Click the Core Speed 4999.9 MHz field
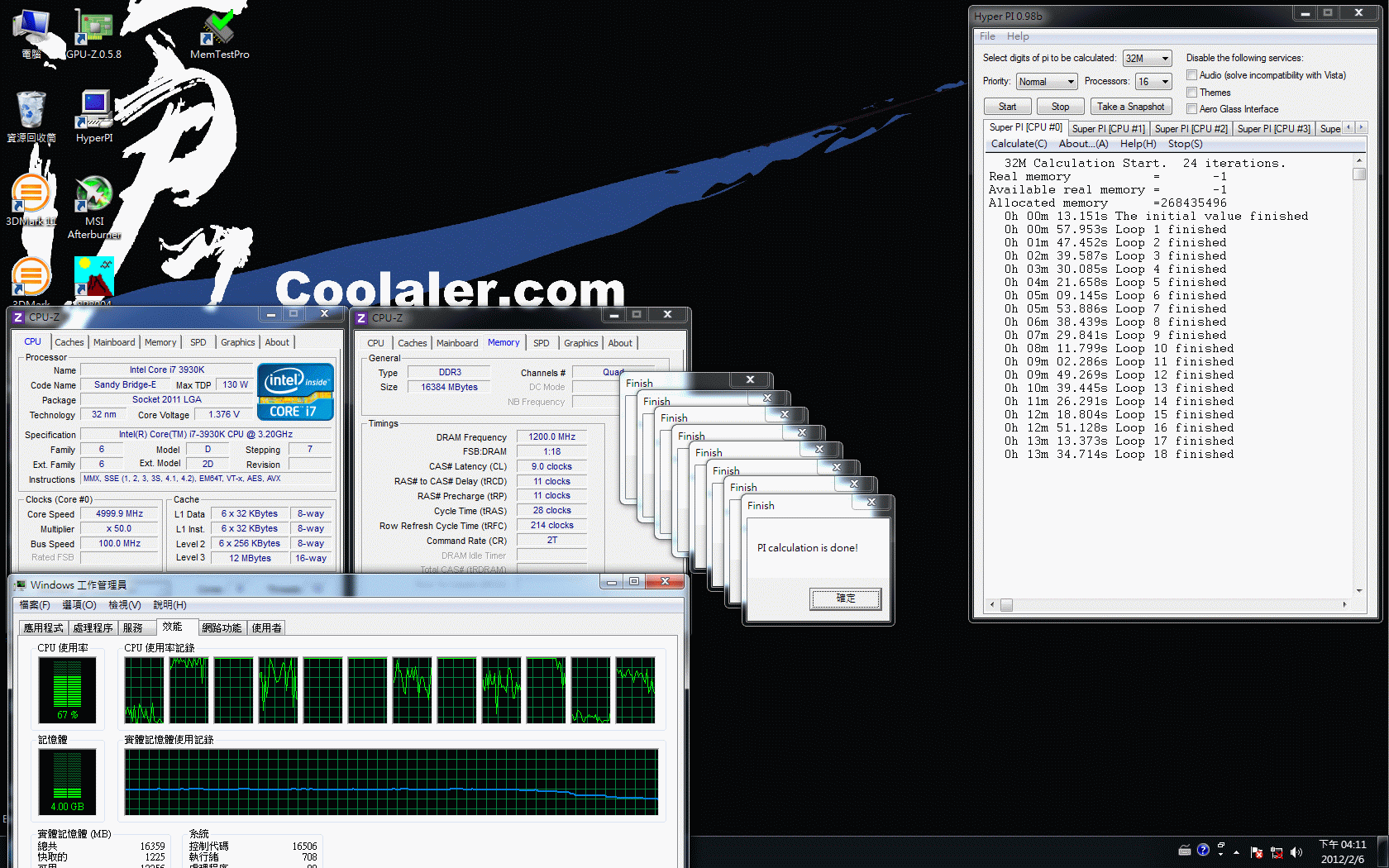 [x=119, y=513]
